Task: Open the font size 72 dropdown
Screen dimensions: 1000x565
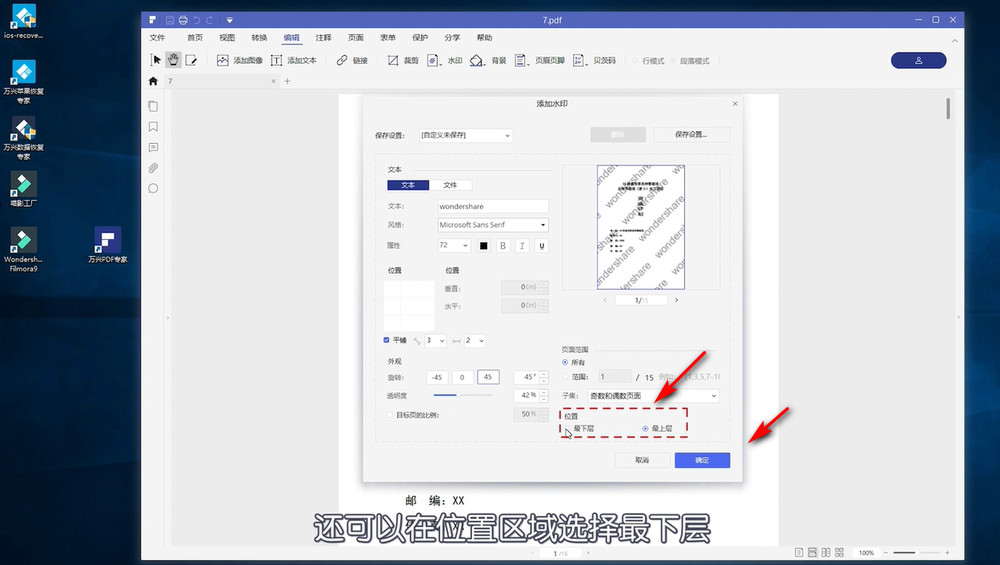Action: pyautogui.click(x=453, y=246)
